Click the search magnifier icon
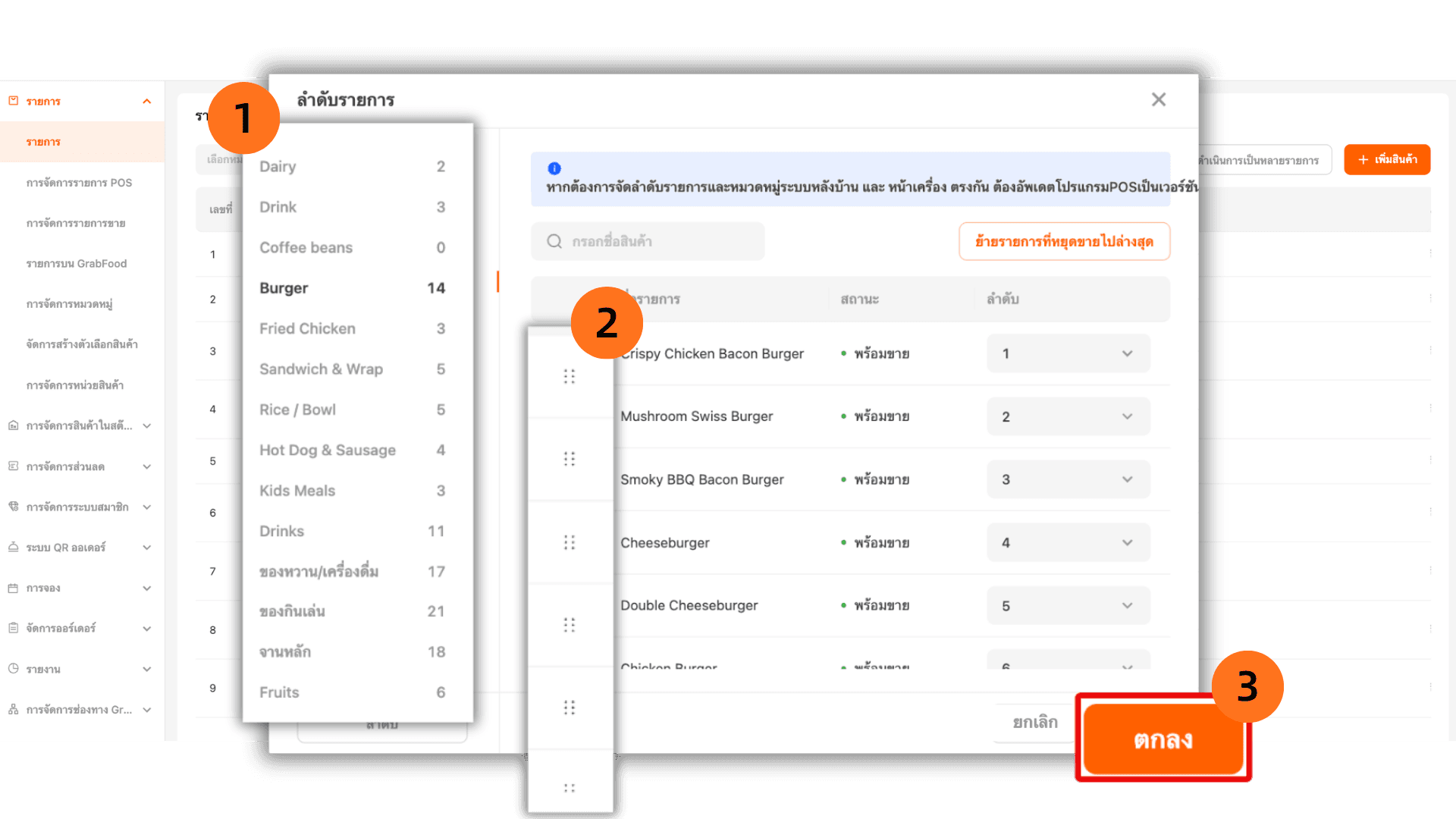1456x819 pixels. coord(554,241)
